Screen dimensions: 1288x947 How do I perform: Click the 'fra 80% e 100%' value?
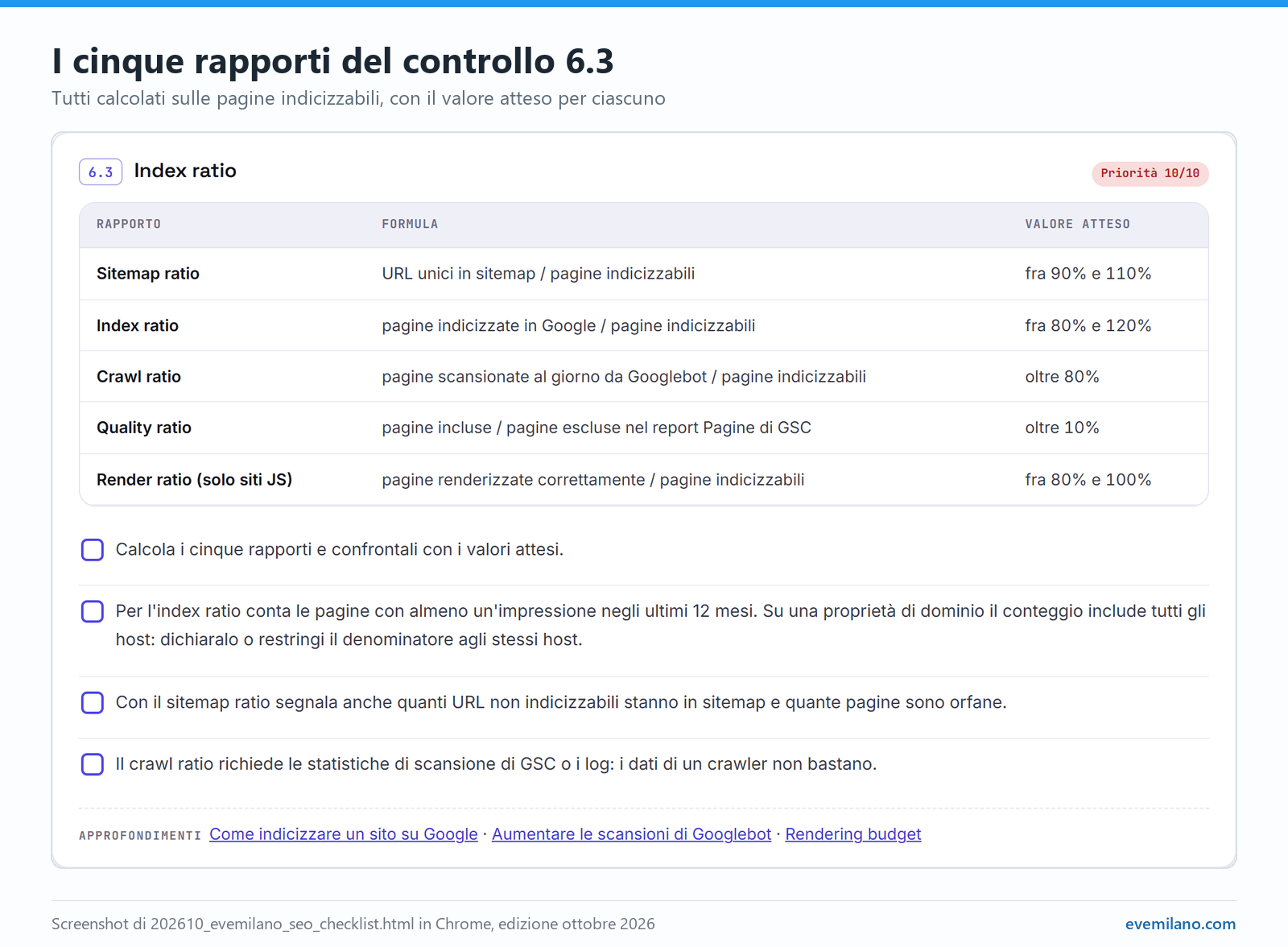[1088, 479]
